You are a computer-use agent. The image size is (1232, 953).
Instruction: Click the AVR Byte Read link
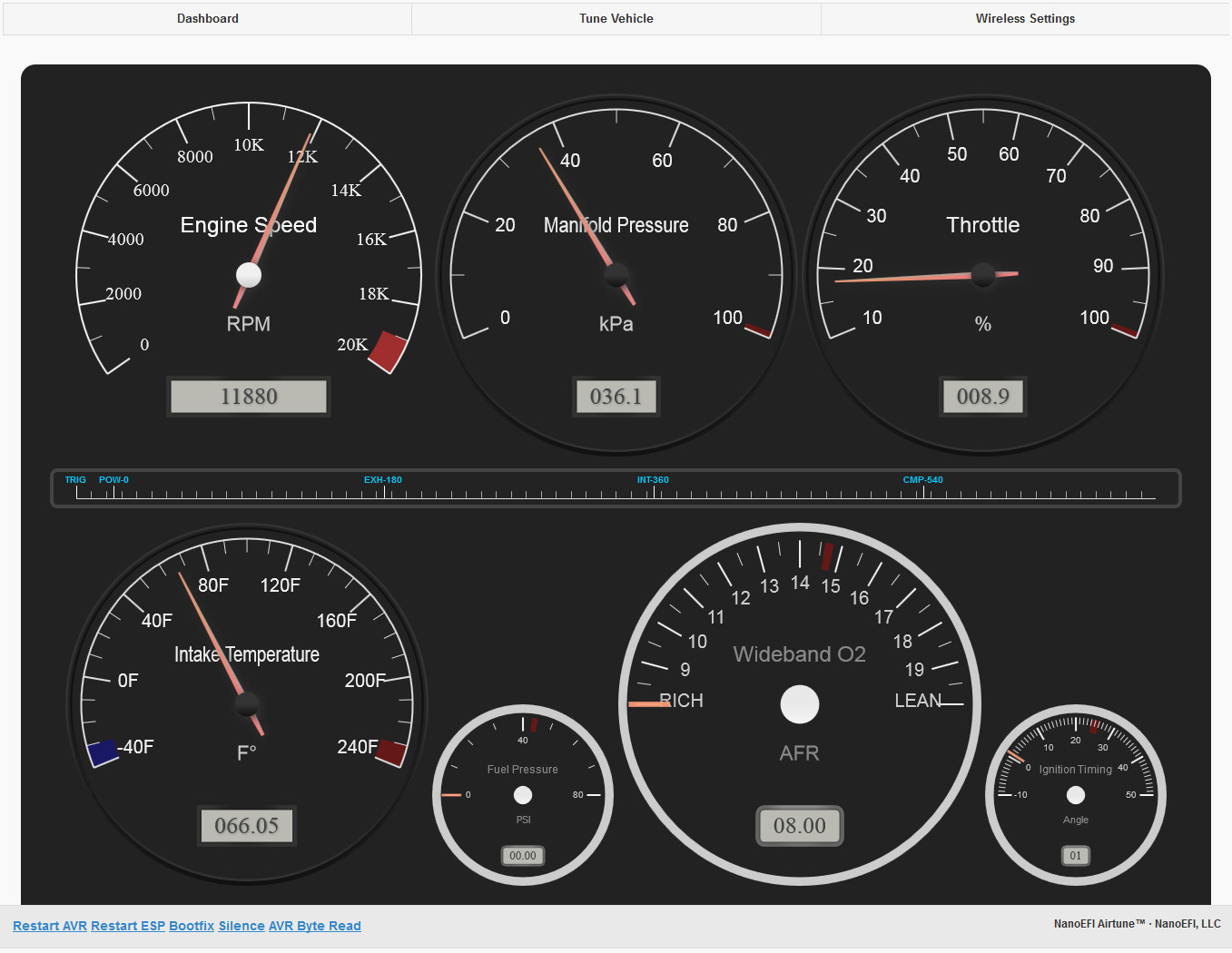[315, 926]
